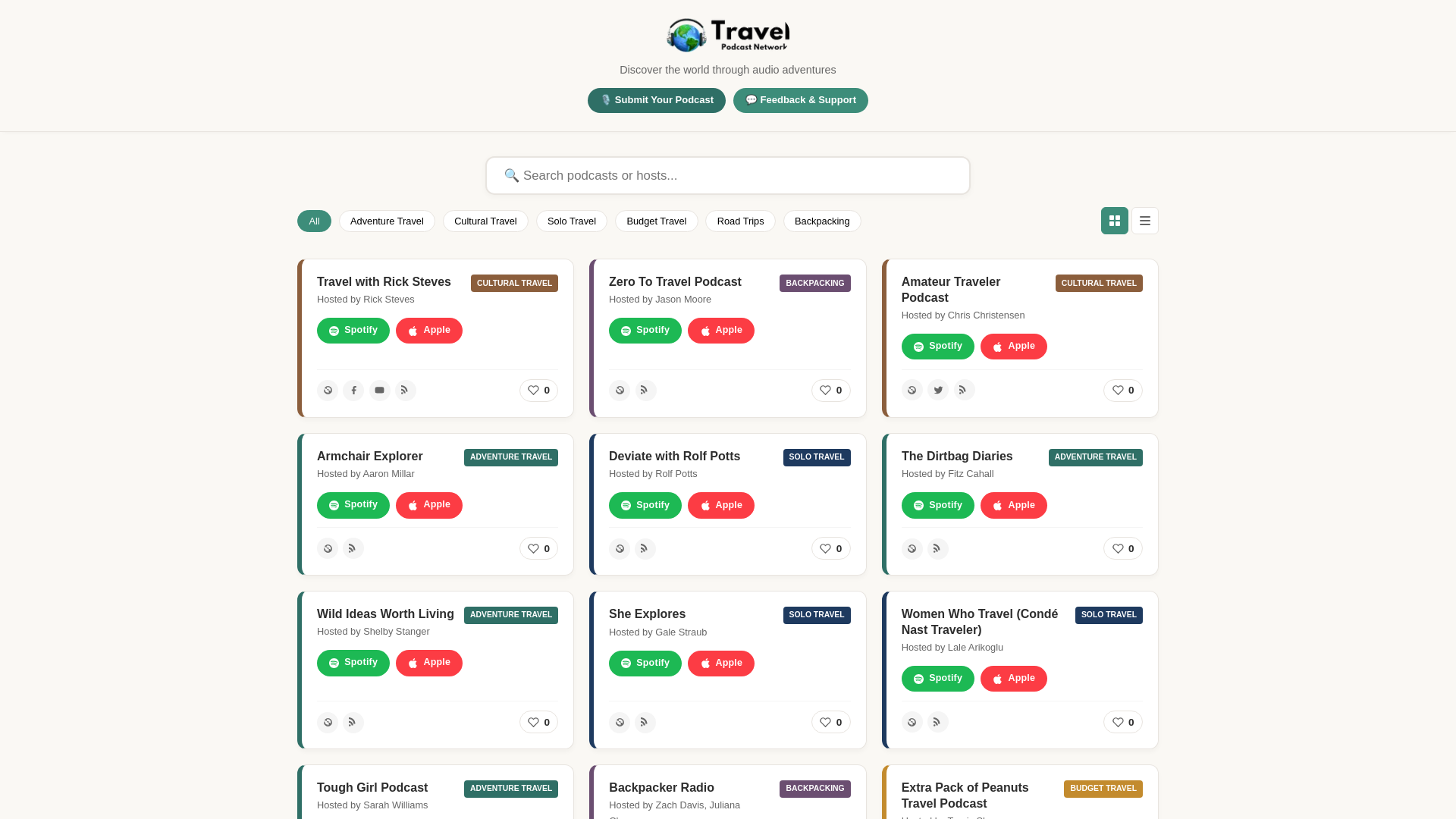Like the Women Who Travel podcast
The width and height of the screenshot is (1456, 819).
pos(1123,722)
